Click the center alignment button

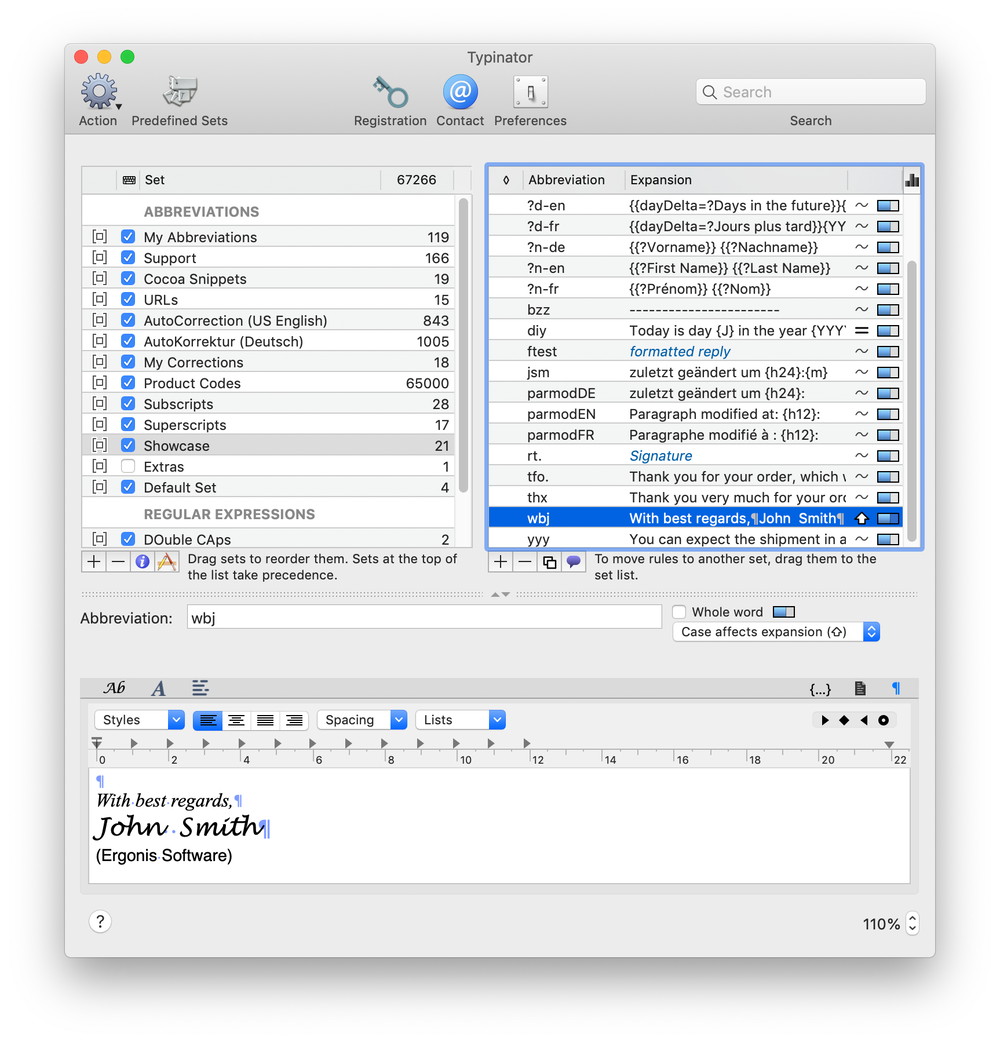[236, 720]
